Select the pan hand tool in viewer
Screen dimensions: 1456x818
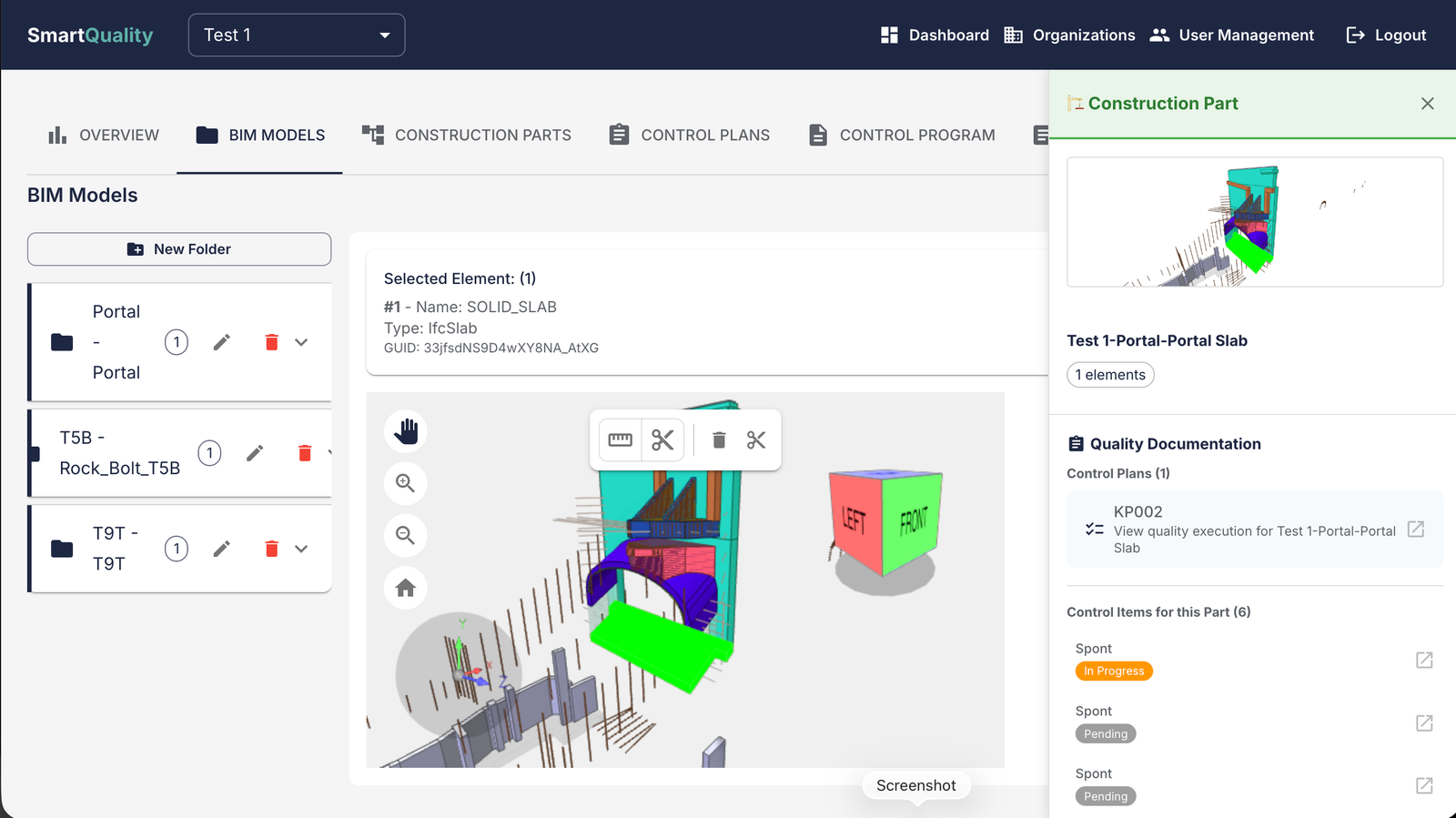tap(406, 431)
